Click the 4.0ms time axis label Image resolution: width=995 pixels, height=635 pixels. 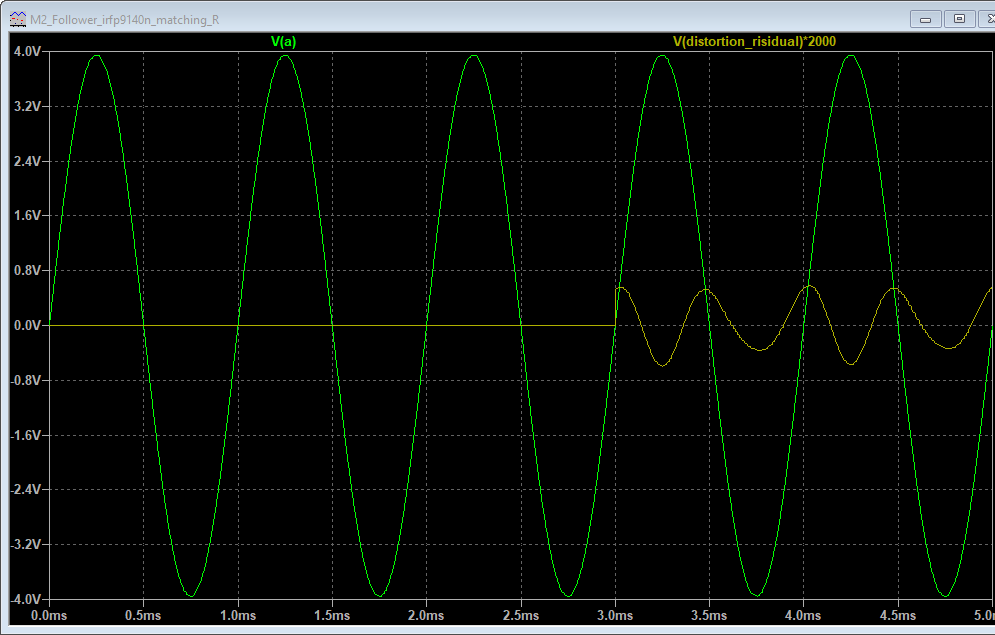point(803,616)
